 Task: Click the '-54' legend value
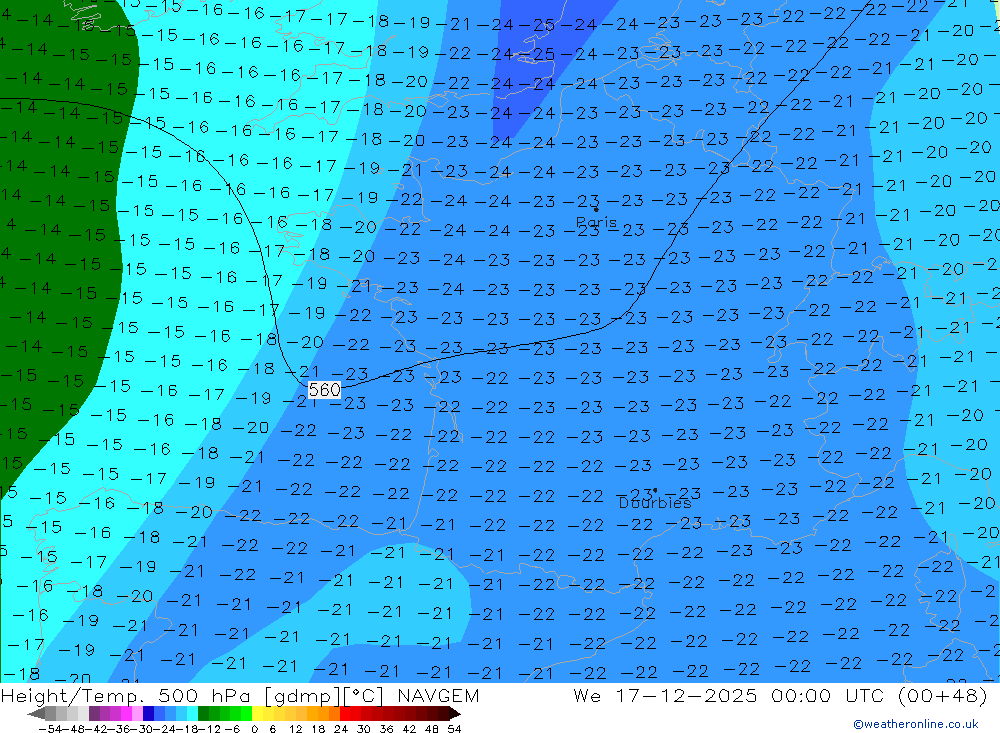pos(50,729)
